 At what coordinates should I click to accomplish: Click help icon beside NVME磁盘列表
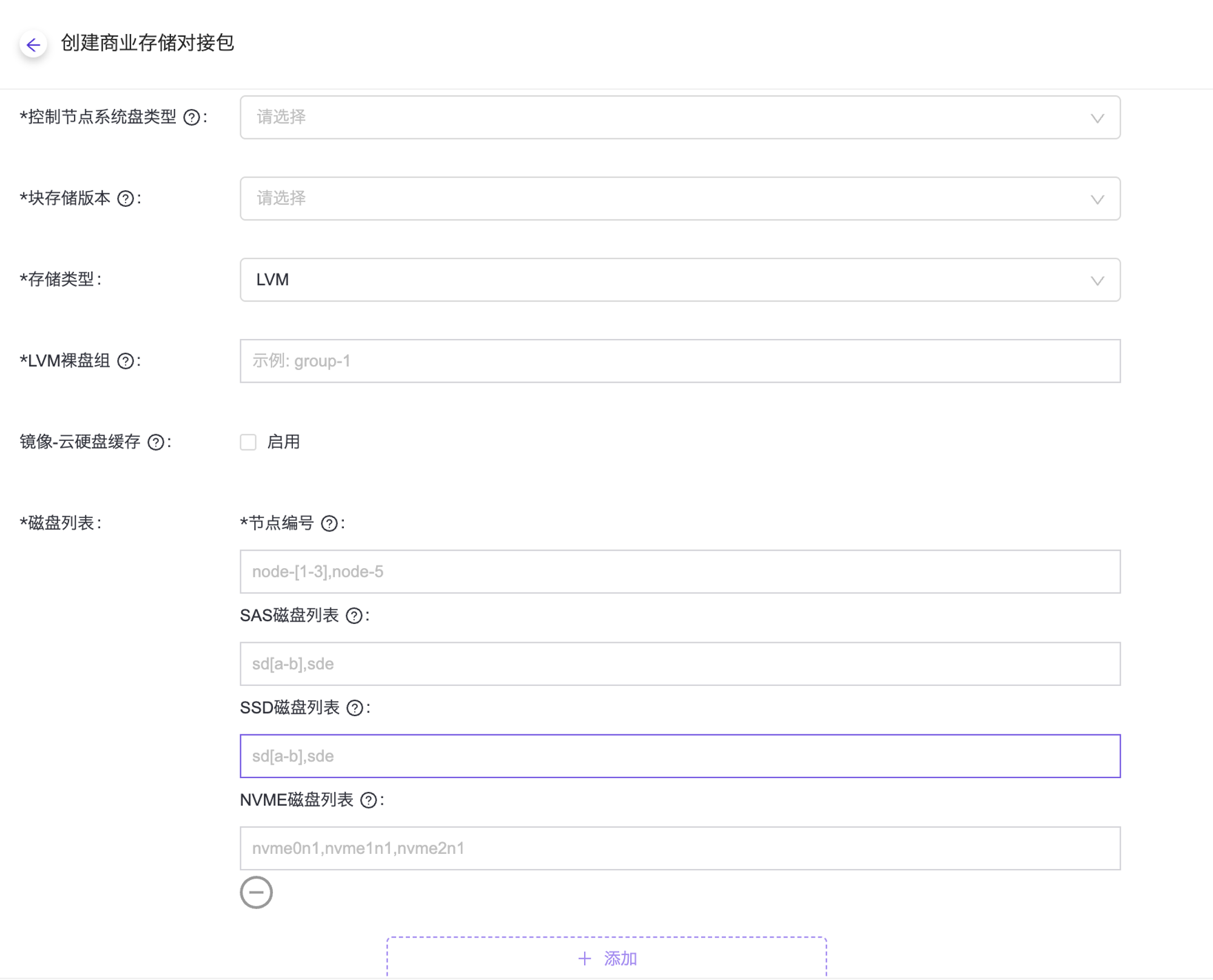pyautogui.click(x=369, y=800)
